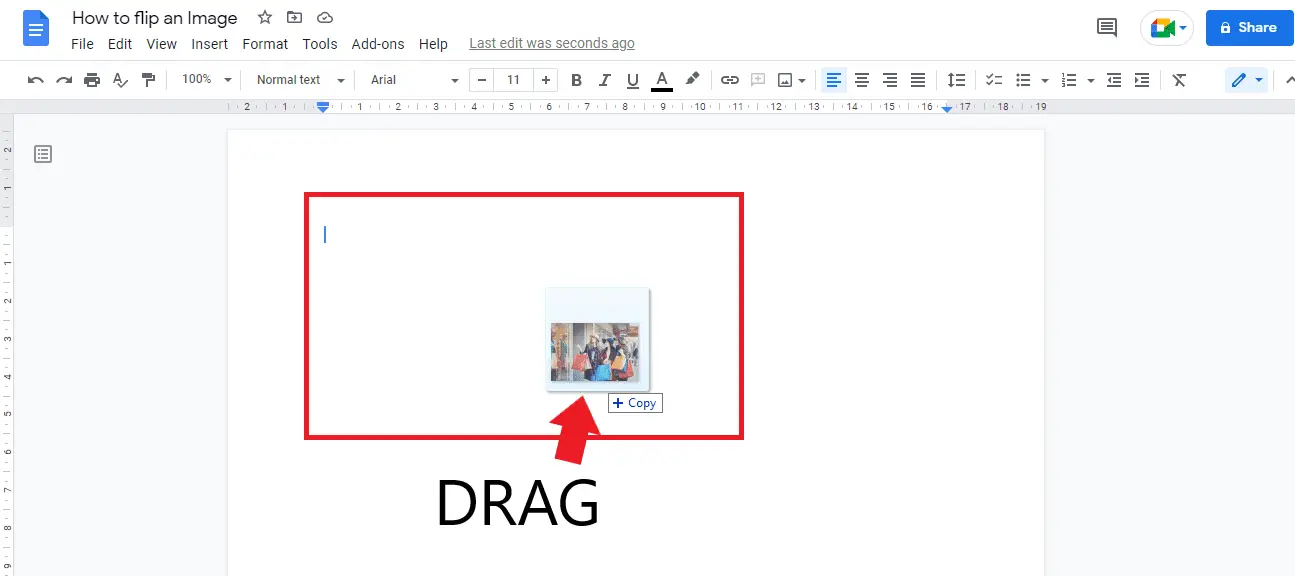1295x576 pixels.
Task: Click the Share button
Action: (x=1249, y=28)
